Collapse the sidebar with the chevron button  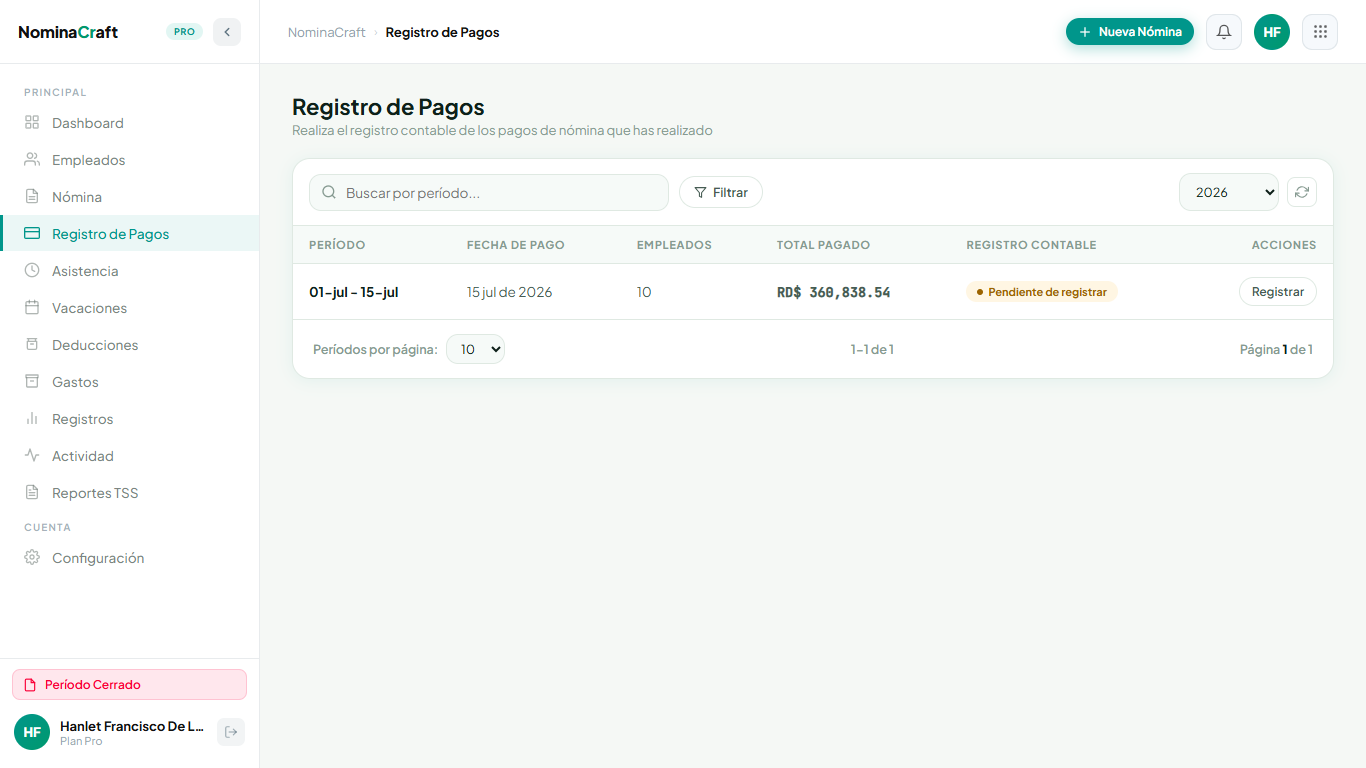[227, 32]
